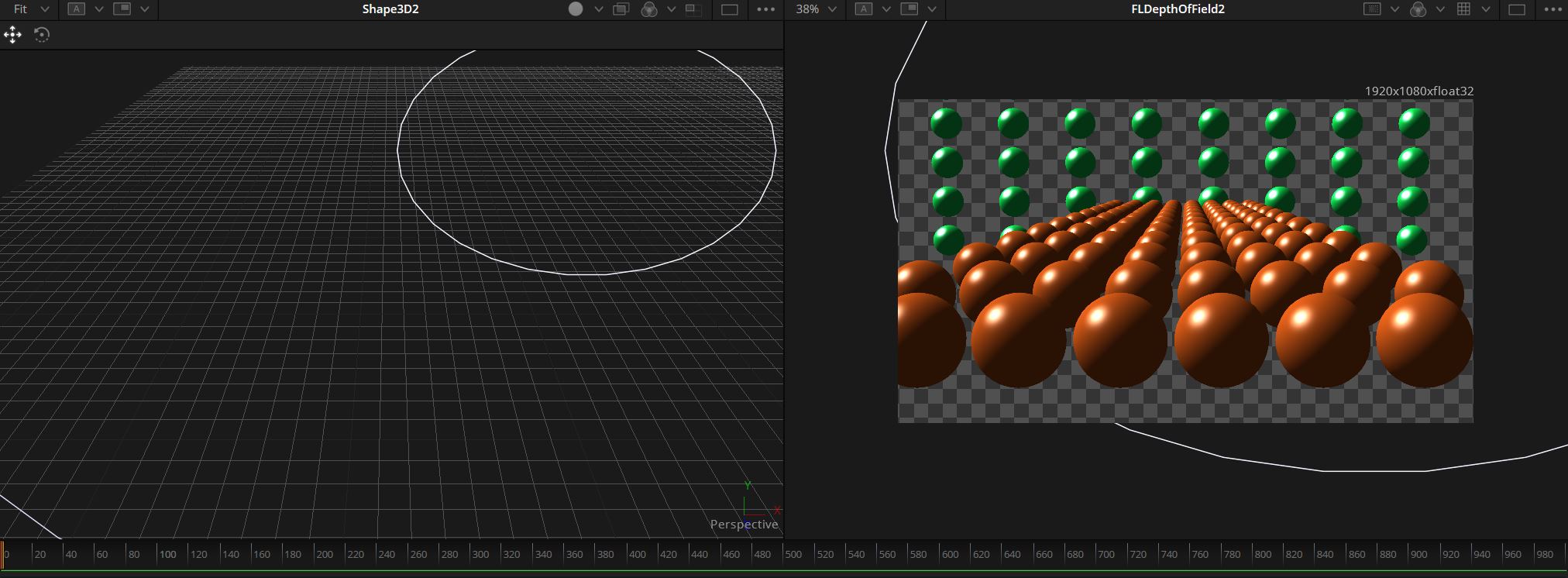Toggle the grid guides icon in the FLDepthOfField2 viewer
Viewport: 1568px width, 578px height.
(1463, 9)
